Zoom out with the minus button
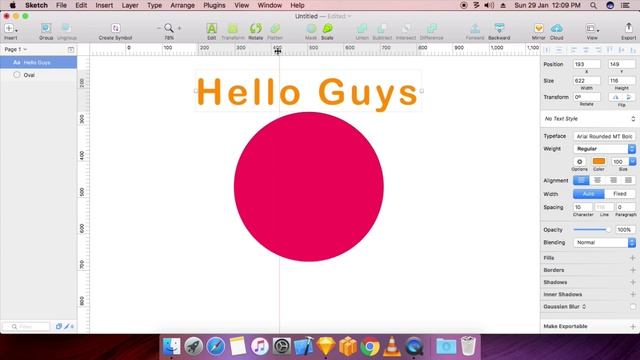 159,28
